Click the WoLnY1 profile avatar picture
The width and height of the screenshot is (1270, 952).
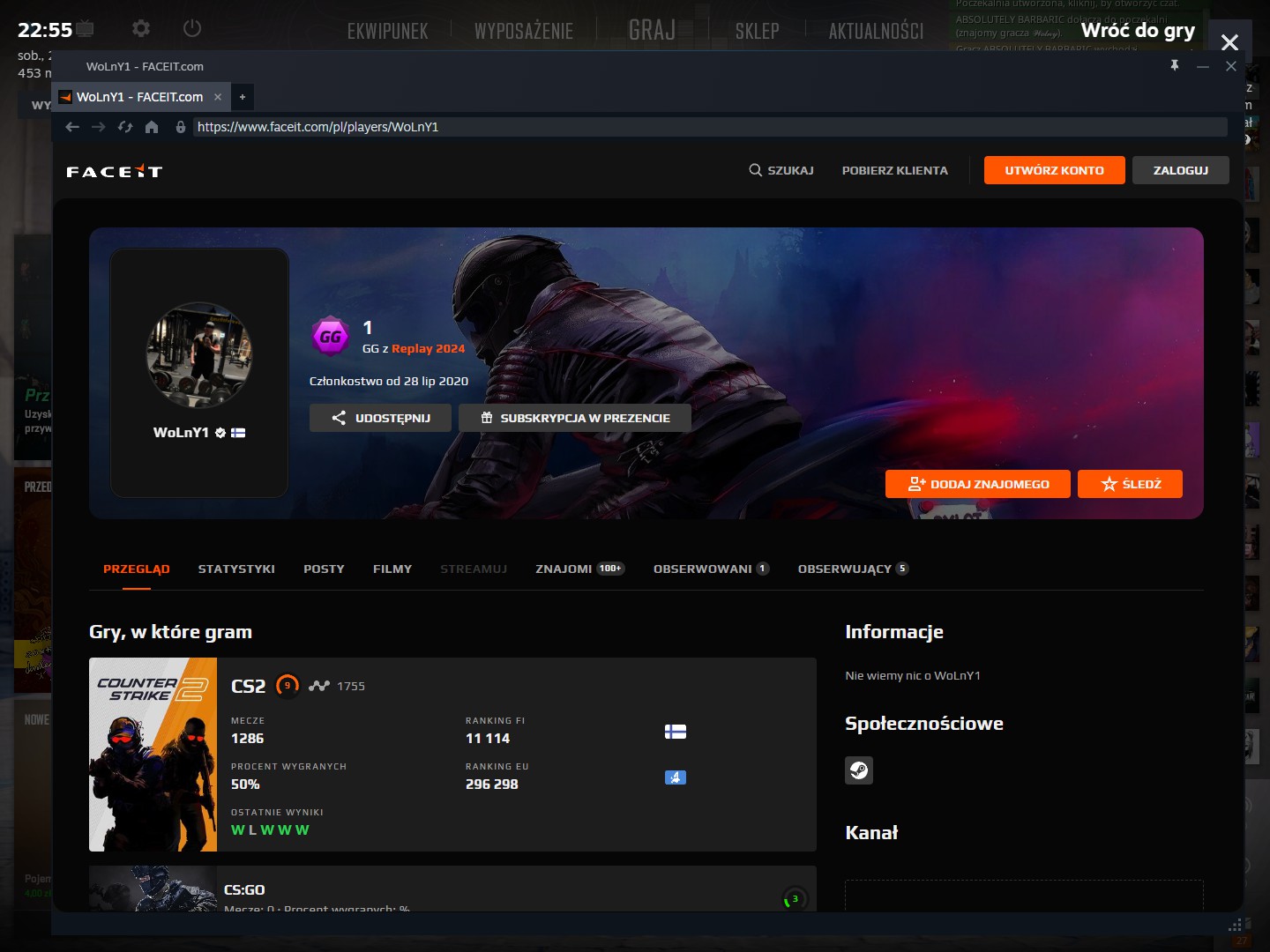point(199,355)
